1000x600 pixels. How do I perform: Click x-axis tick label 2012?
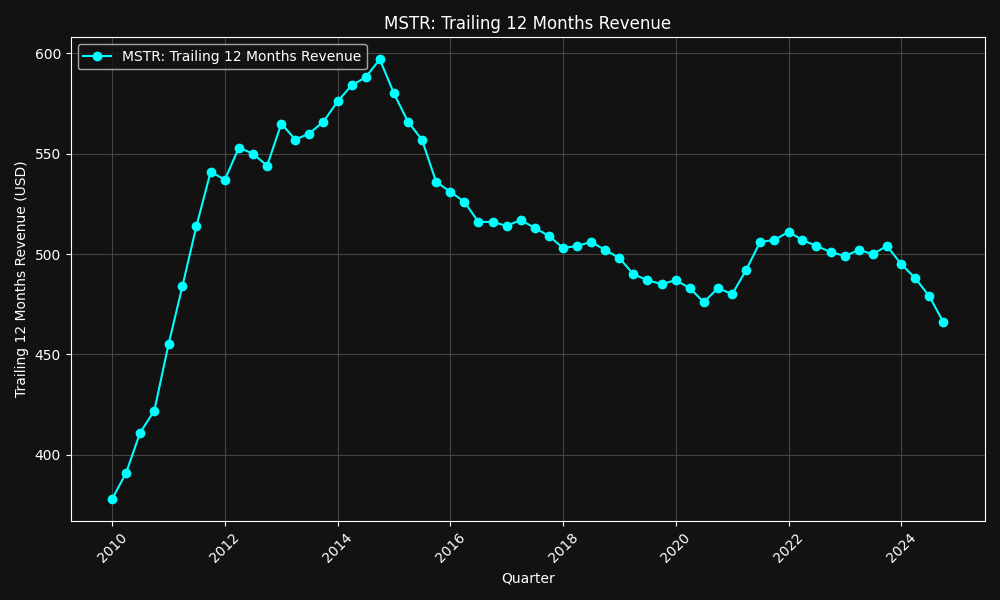(x=224, y=548)
